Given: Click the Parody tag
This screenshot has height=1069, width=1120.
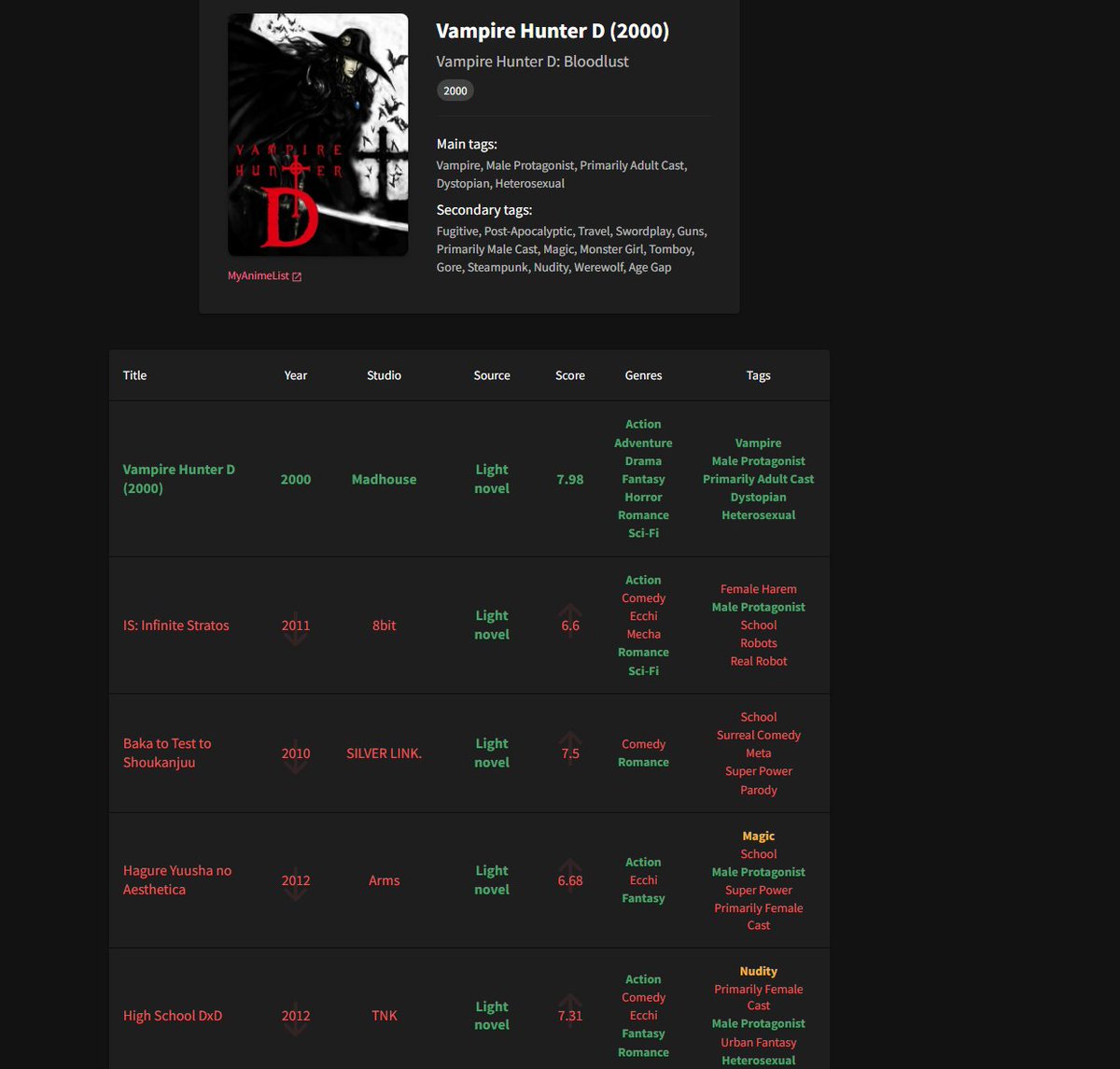Looking at the screenshot, I should (758, 790).
